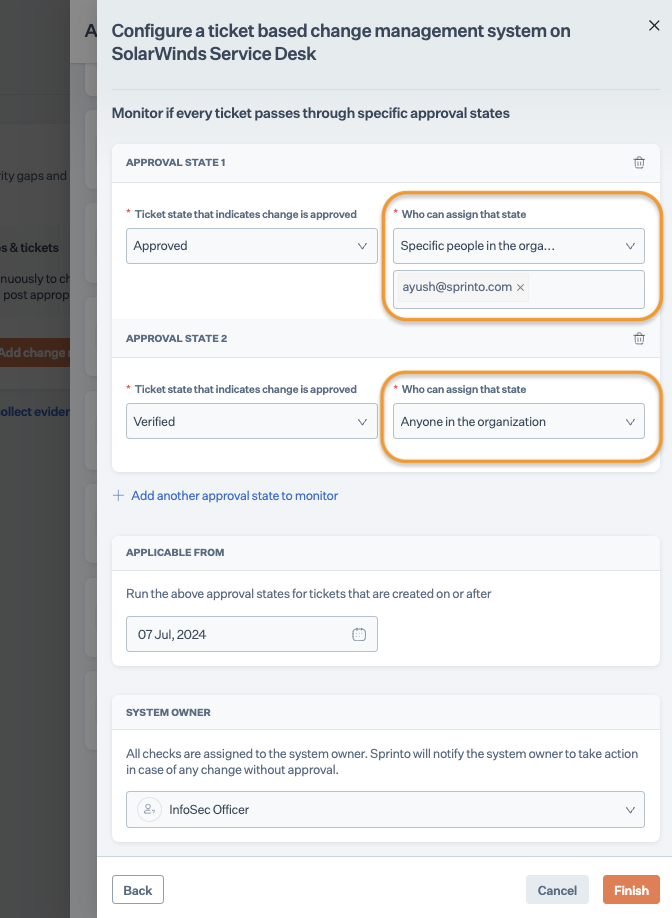Click the 07 Jul, 2024 date field

point(252,634)
